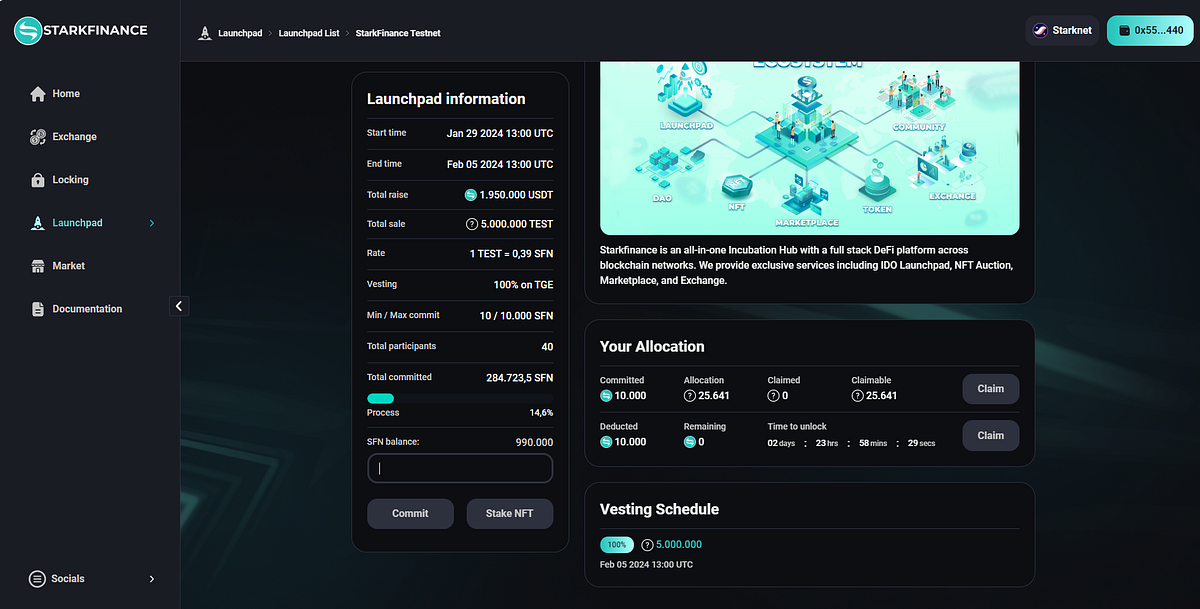Open the Socials icon at sidebar bottom
Screen dimensions: 1200x609
pyautogui.click(x=38, y=578)
